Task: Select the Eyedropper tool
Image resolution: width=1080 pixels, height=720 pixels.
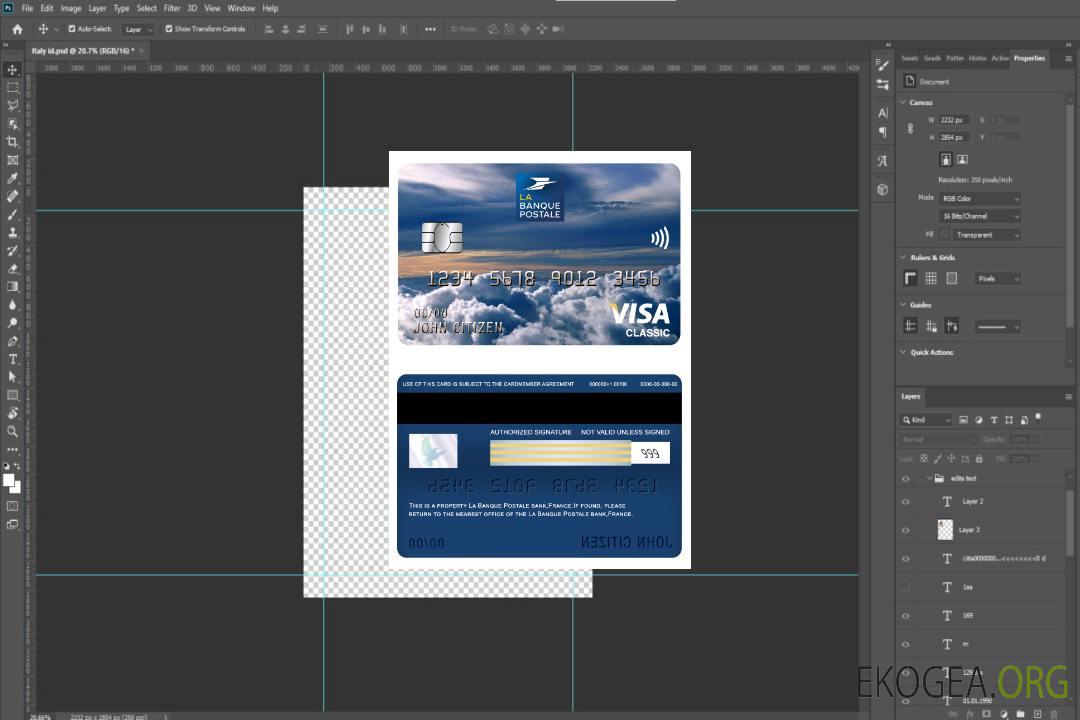Action: click(x=12, y=178)
